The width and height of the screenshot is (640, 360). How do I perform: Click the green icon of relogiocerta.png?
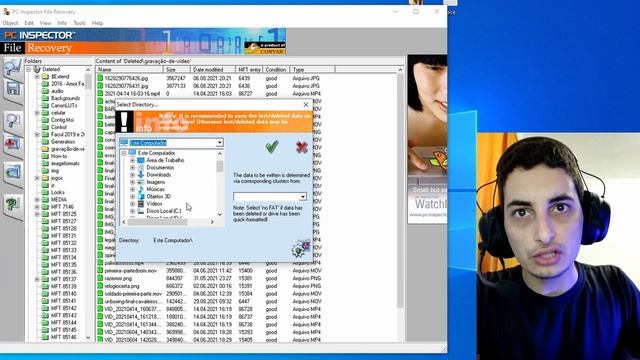tap(100, 286)
